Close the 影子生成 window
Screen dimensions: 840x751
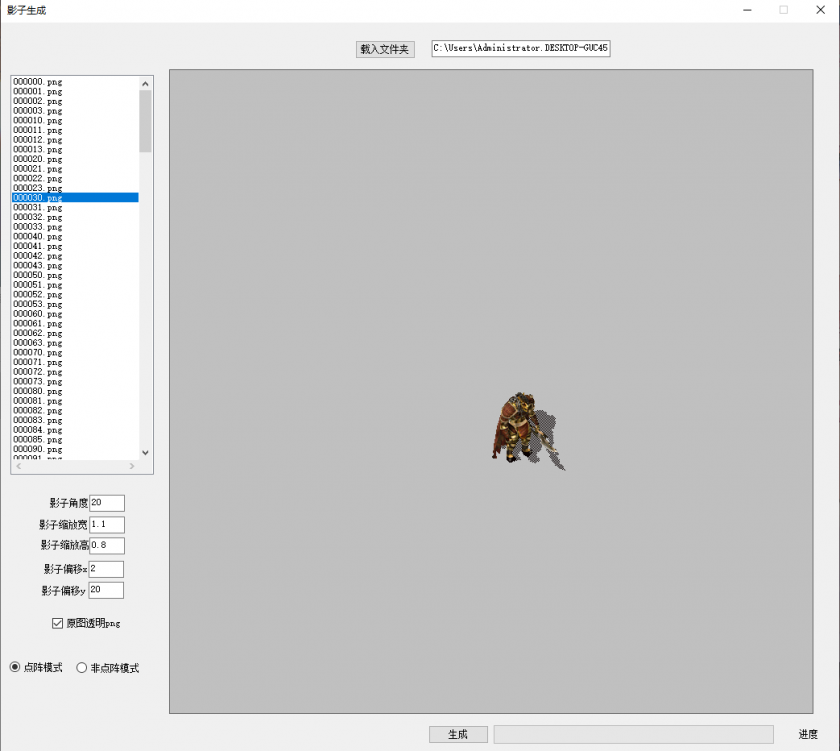820,10
